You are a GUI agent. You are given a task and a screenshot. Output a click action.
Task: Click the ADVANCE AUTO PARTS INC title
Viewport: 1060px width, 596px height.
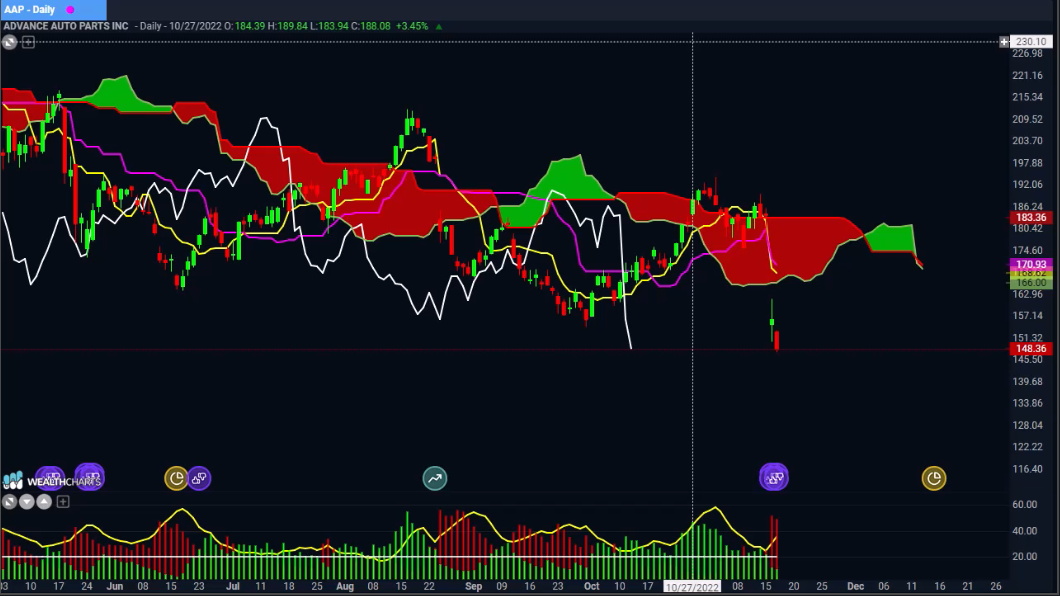(x=66, y=26)
